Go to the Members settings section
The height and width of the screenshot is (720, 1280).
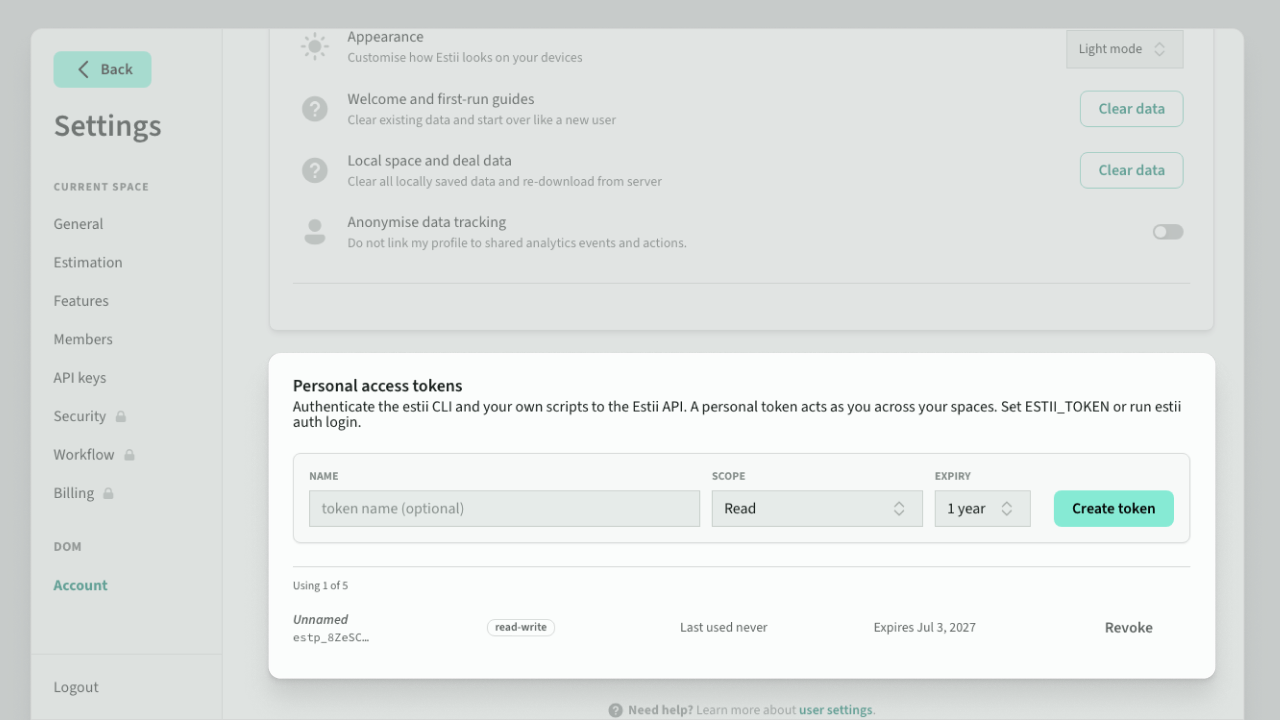point(83,339)
